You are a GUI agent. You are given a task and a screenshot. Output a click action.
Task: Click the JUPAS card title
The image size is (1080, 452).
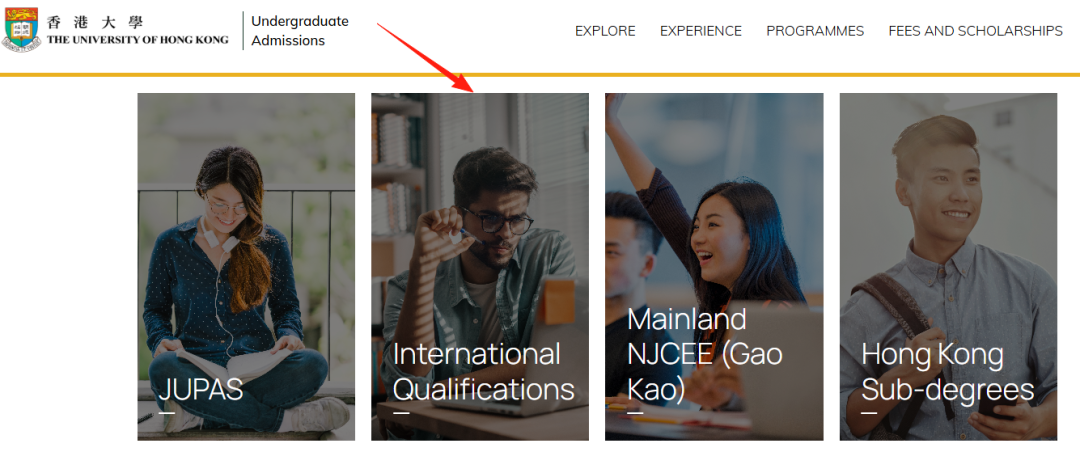coord(201,388)
